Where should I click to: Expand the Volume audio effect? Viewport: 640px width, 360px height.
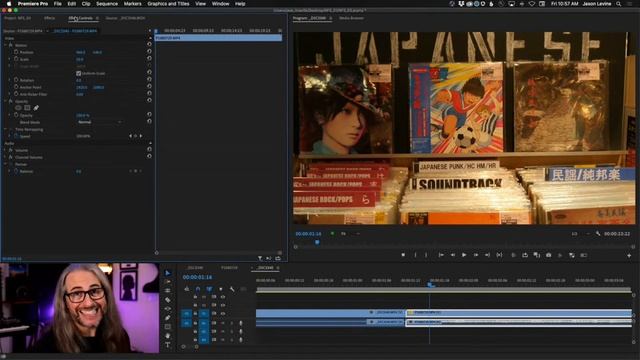click(x=5, y=150)
